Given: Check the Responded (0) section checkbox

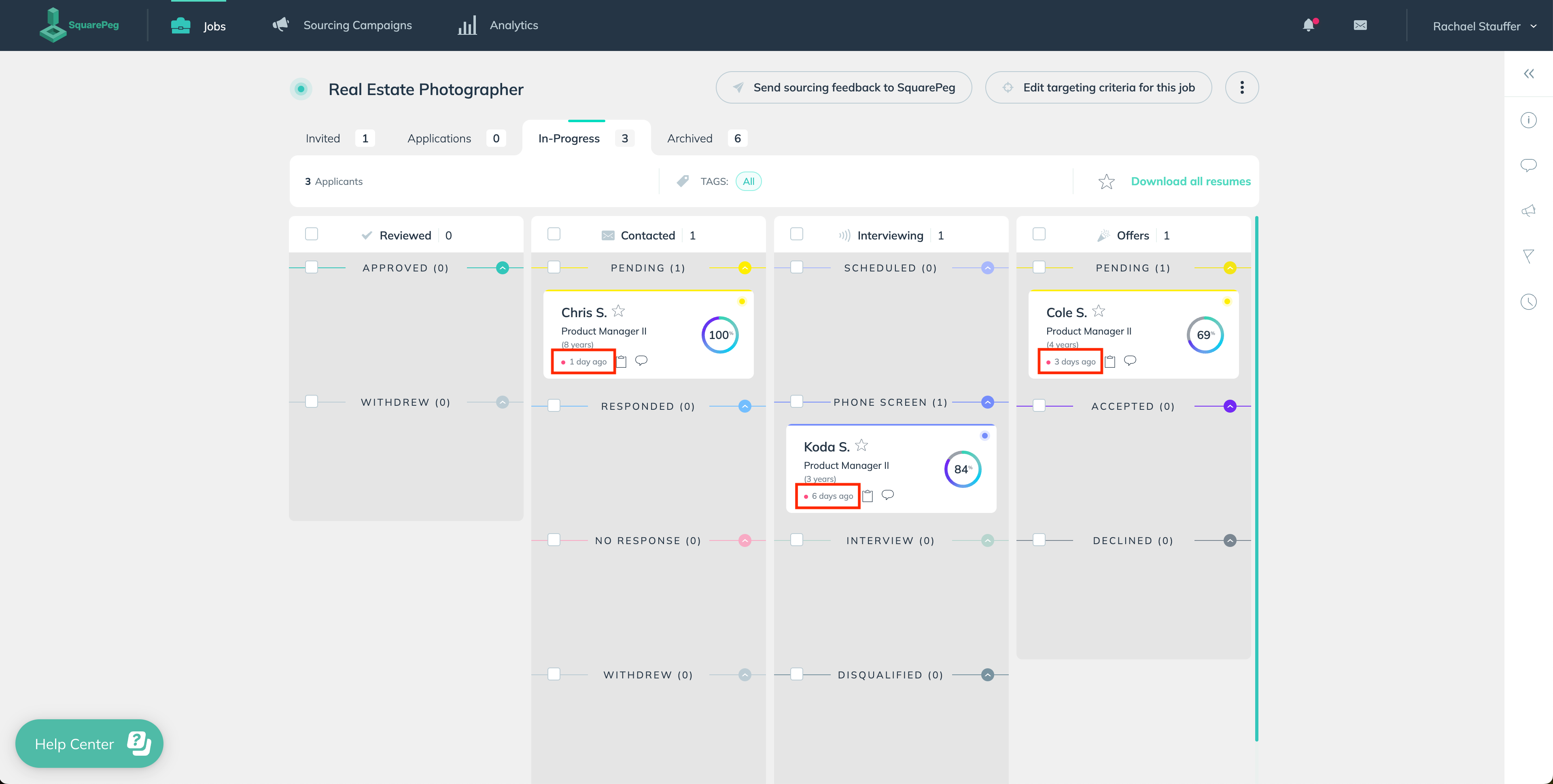Looking at the screenshot, I should [x=554, y=406].
